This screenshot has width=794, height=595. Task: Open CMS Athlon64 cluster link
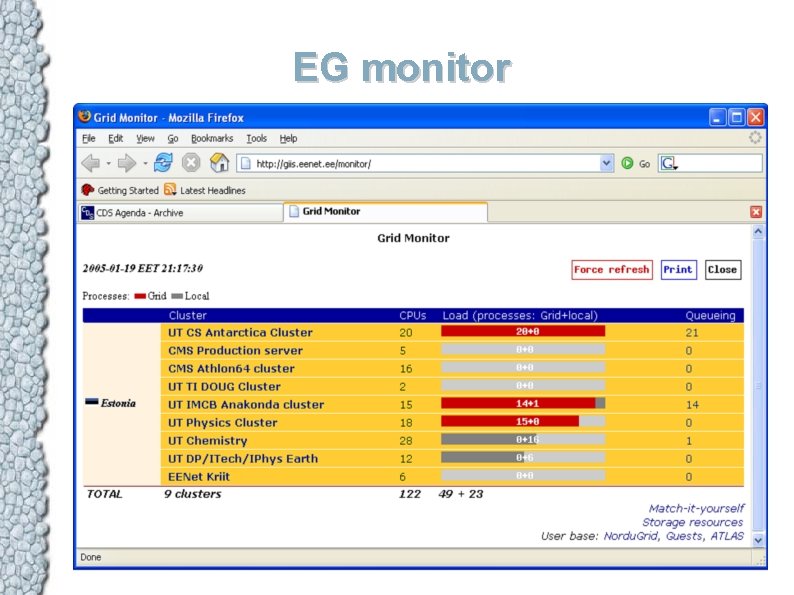[x=231, y=368]
